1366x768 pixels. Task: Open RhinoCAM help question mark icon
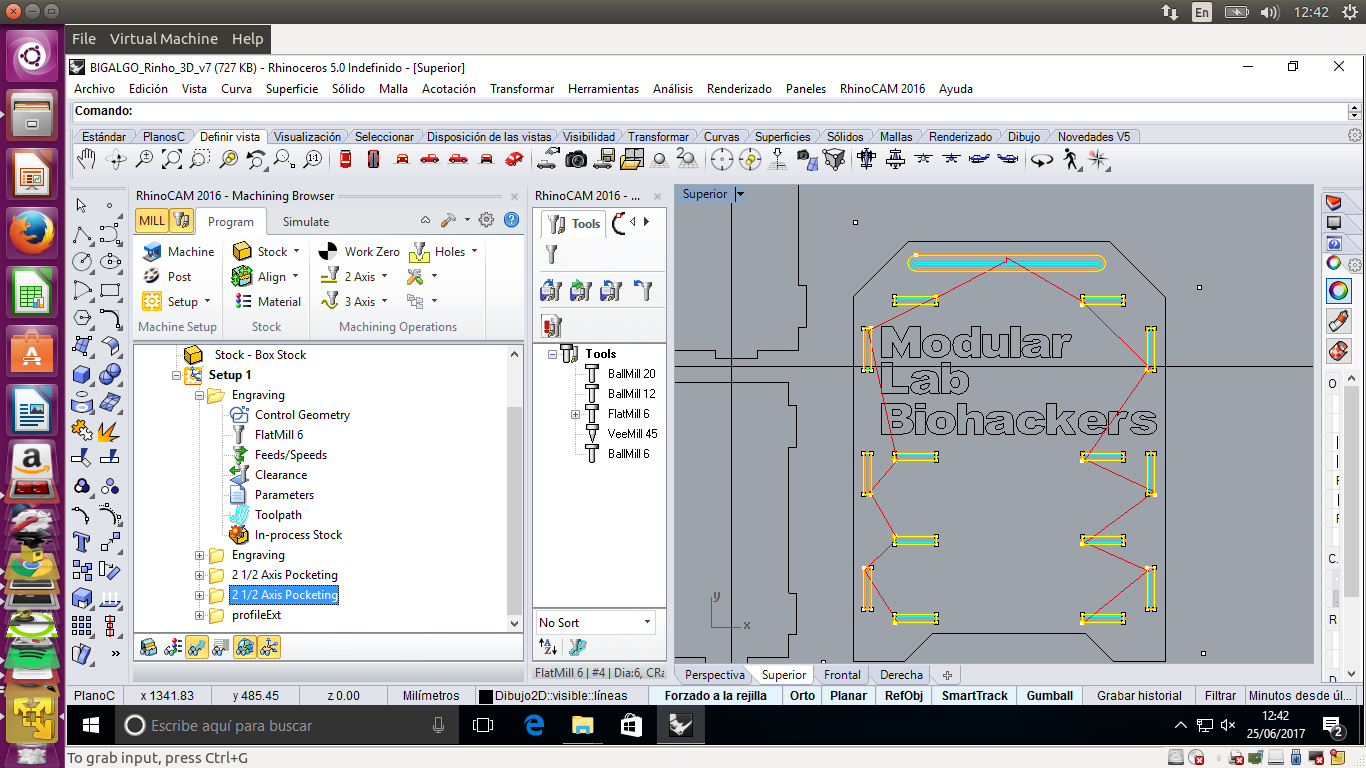[511, 221]
